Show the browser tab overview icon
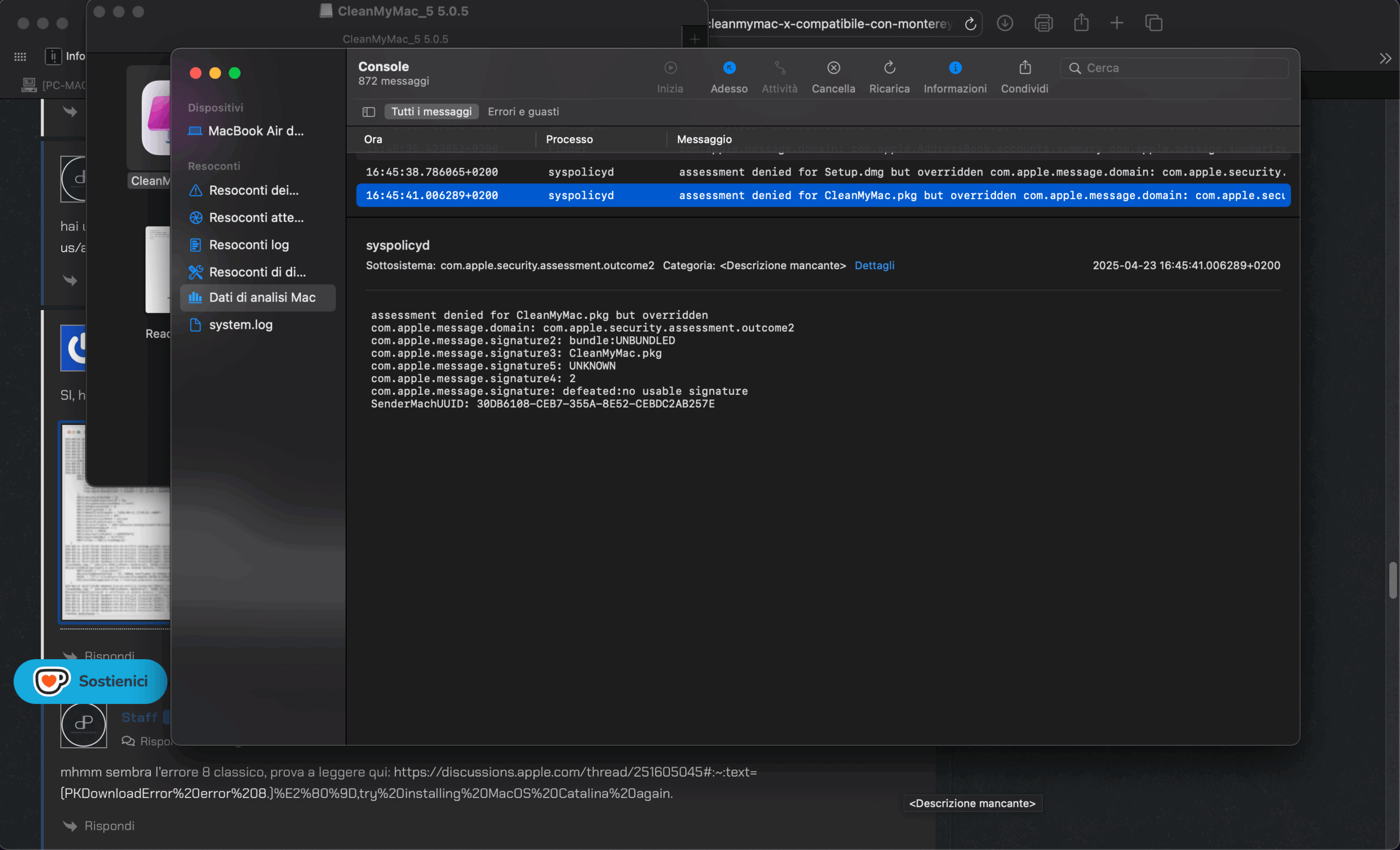The image size is (1400, 850). pos(1153,23)
